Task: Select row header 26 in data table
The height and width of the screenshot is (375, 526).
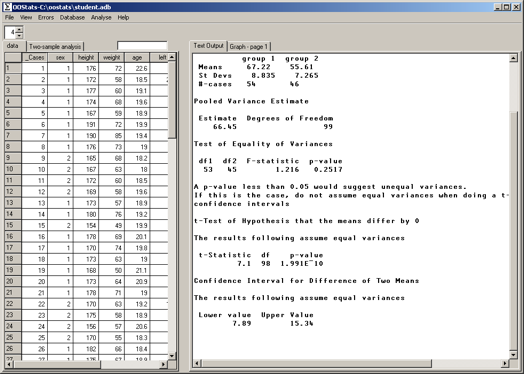Action: pyautogui.click(x=13, y=349)
